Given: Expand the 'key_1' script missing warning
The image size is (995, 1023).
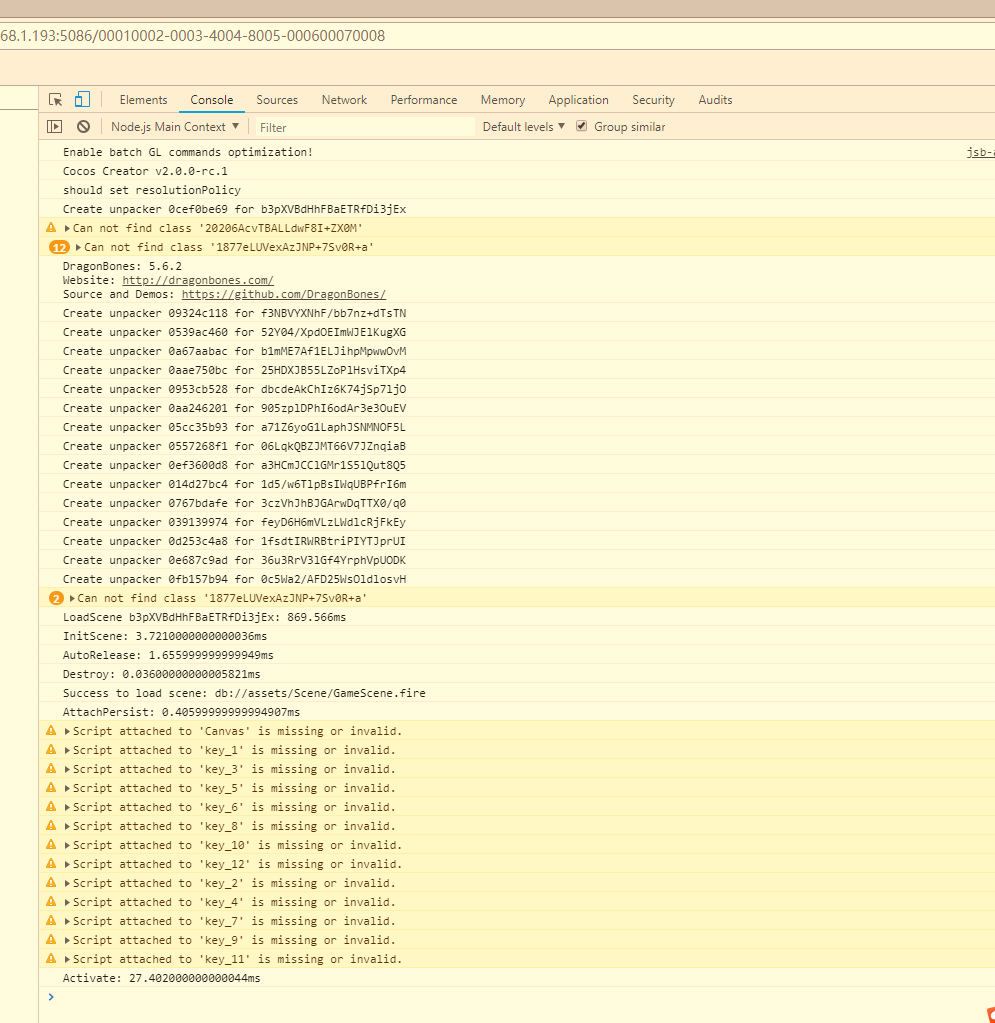Looking at the screenshot, I should pyautogui.click(x=67, y=750).
